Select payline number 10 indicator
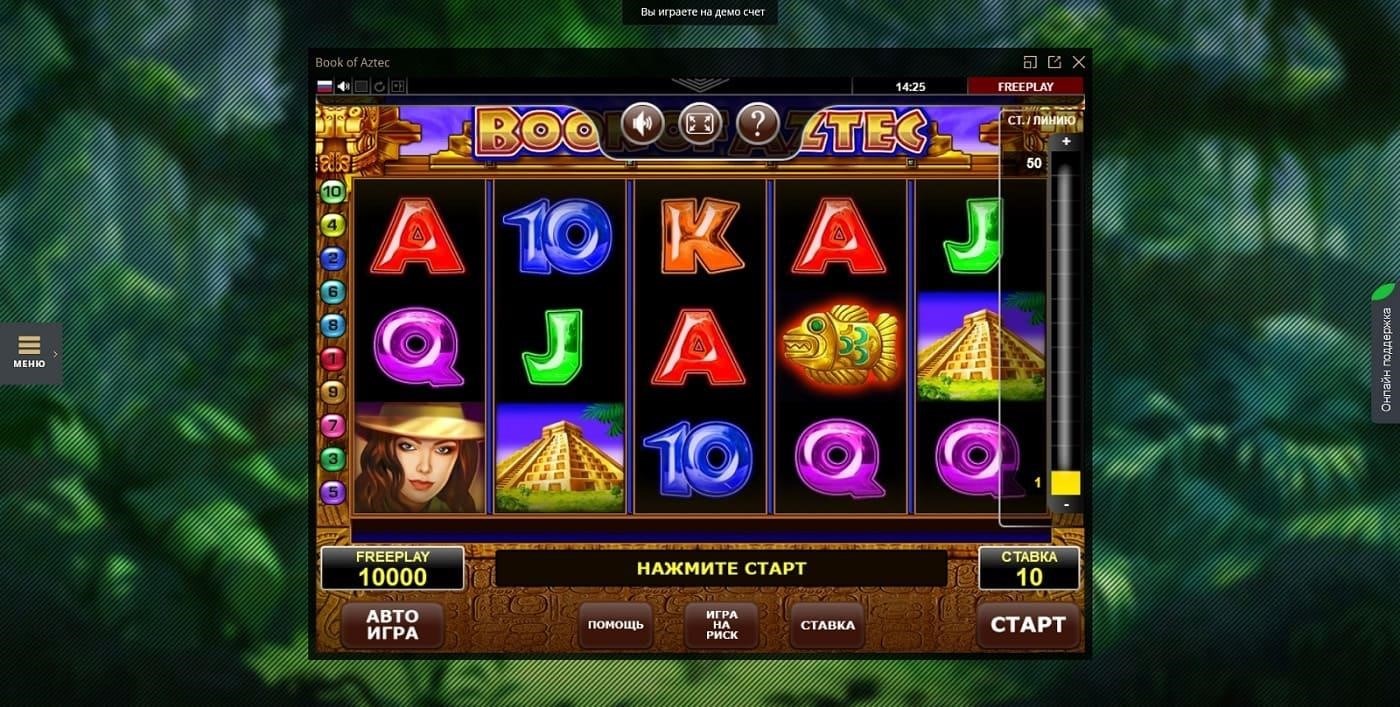This screenshot has height=707, width=1400. tap(332, 191)
